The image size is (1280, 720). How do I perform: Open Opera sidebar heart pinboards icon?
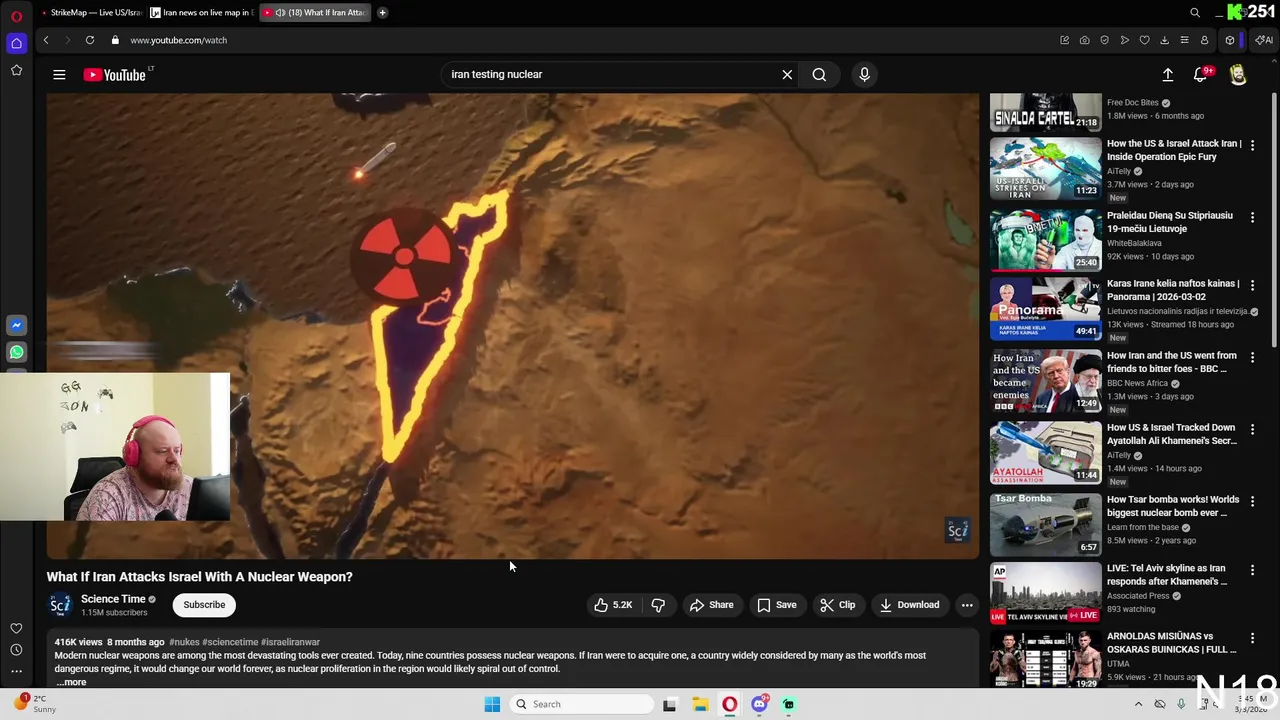[x=16, y=628]
